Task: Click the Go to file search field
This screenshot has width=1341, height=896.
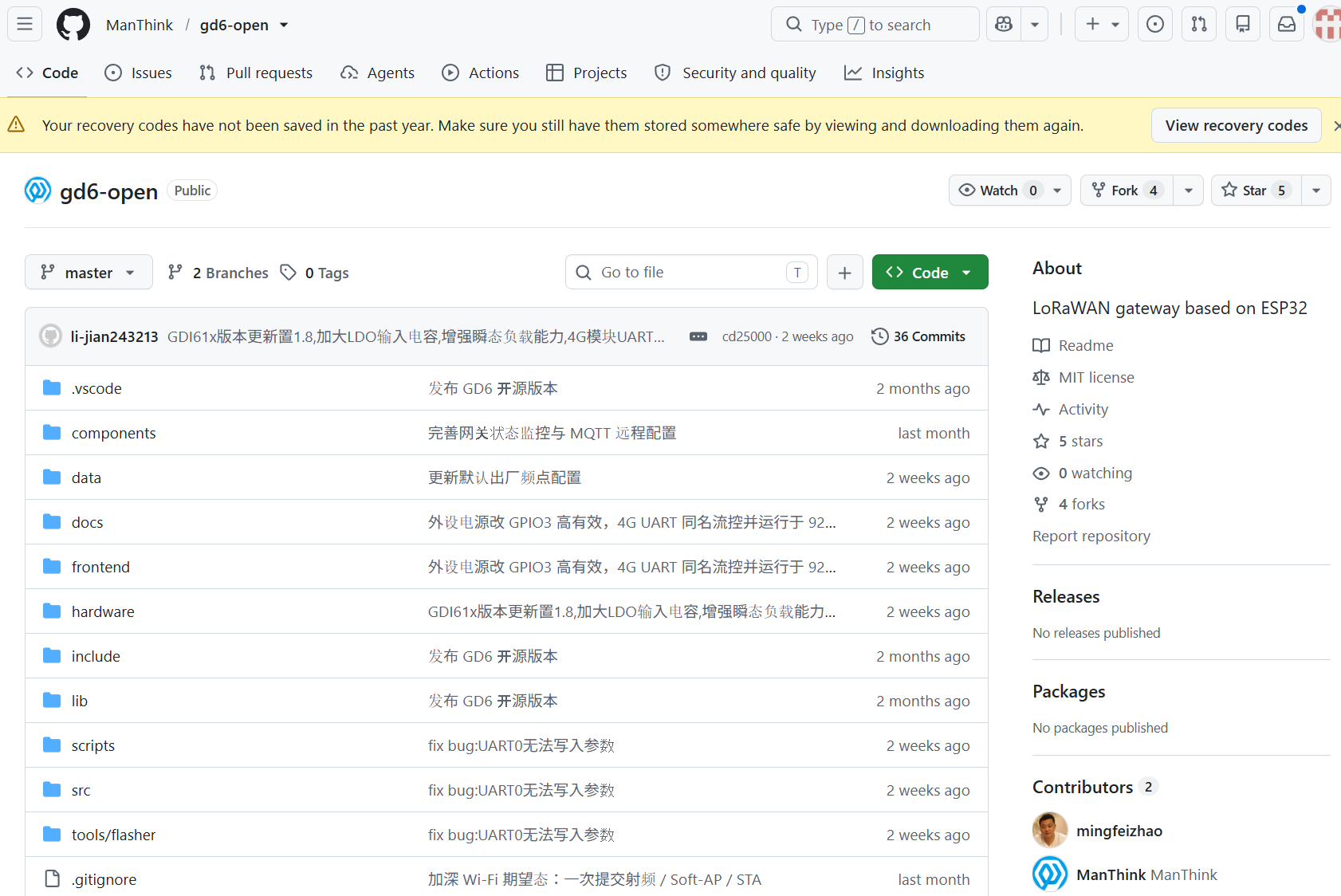Action: tap(691, 273)
